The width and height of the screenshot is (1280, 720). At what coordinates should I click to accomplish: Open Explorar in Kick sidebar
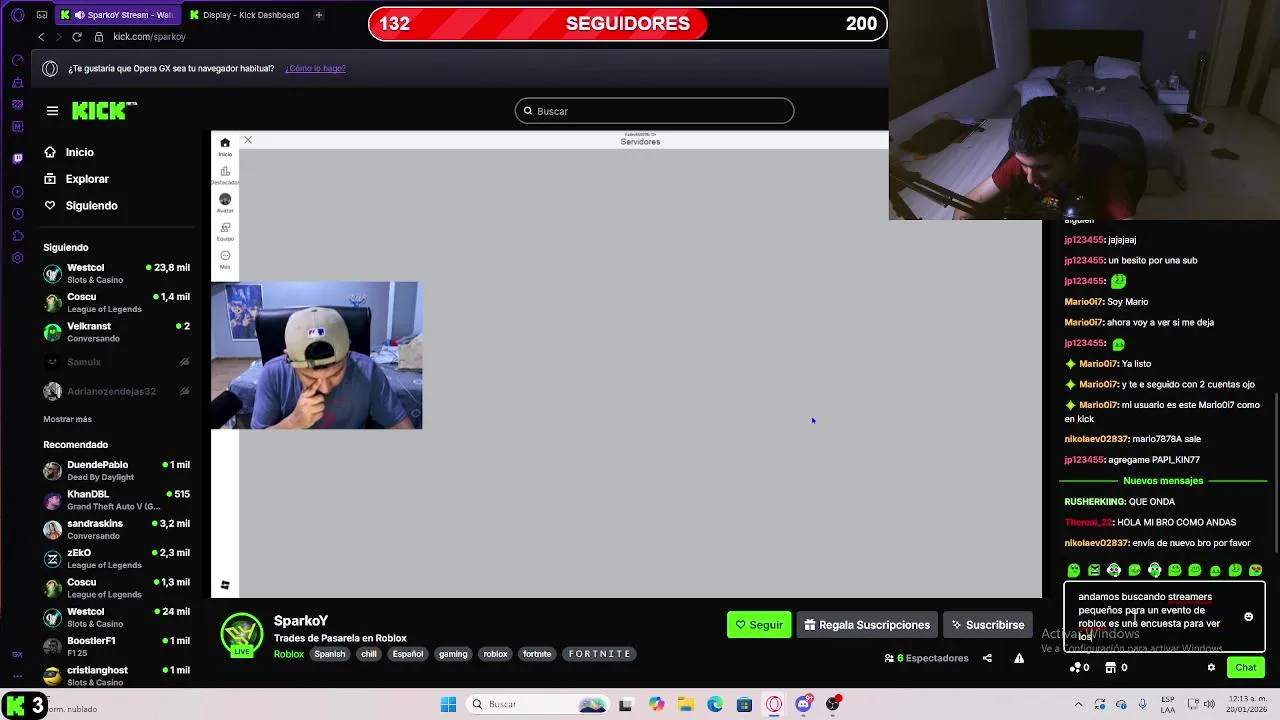click(76, 179)
